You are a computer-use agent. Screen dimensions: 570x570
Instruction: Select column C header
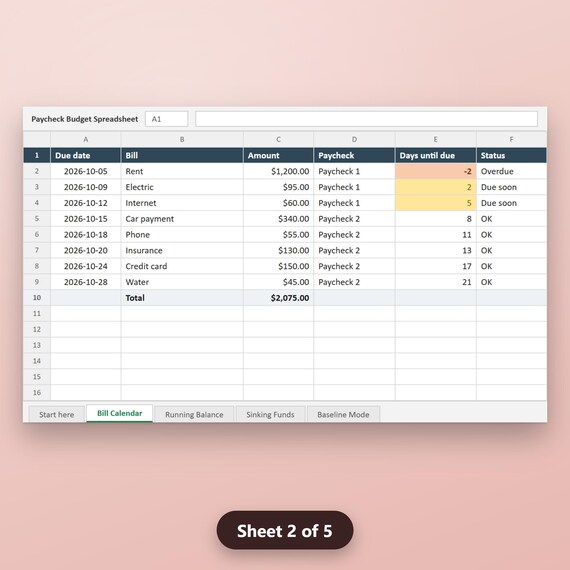pos(278,139)
